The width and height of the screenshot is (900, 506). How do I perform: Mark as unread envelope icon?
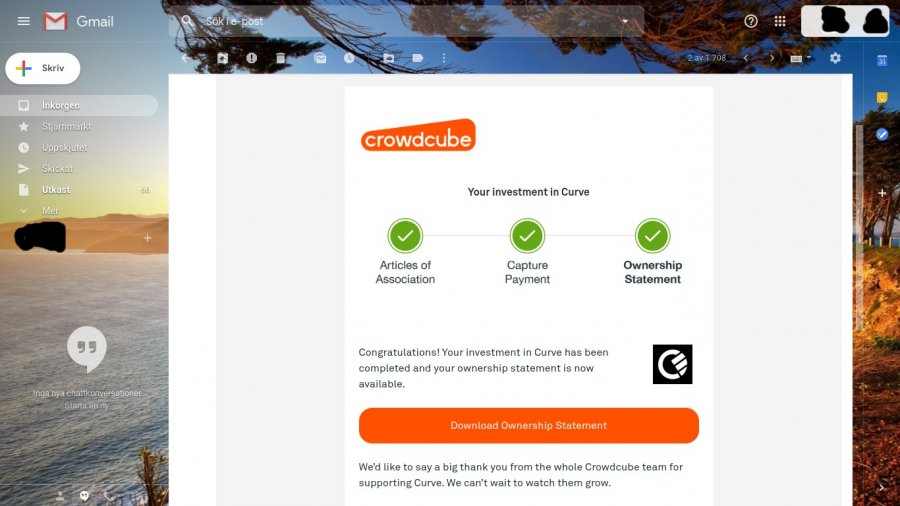pos(320,58)
